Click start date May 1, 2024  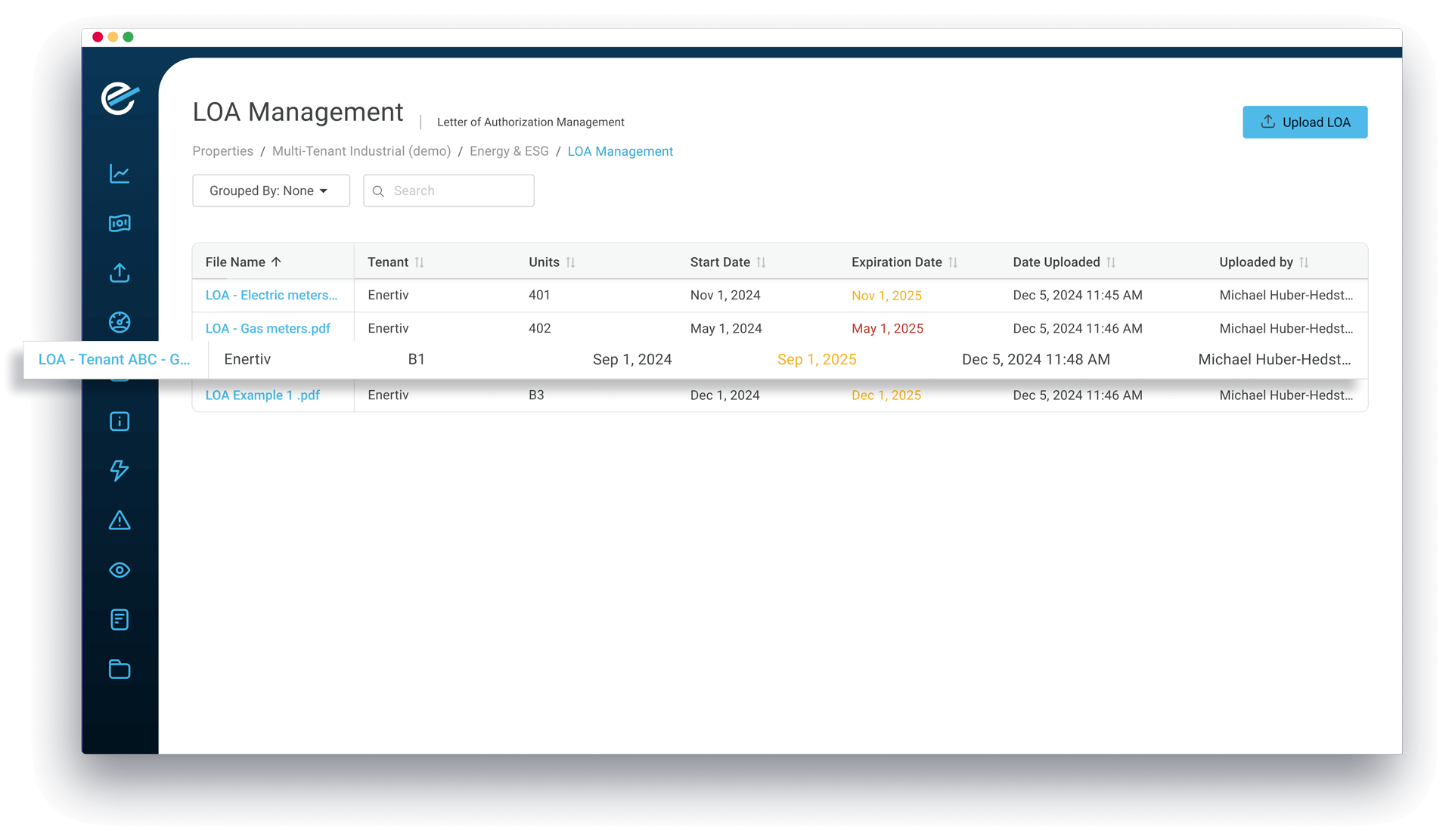(x=726, y=328)
